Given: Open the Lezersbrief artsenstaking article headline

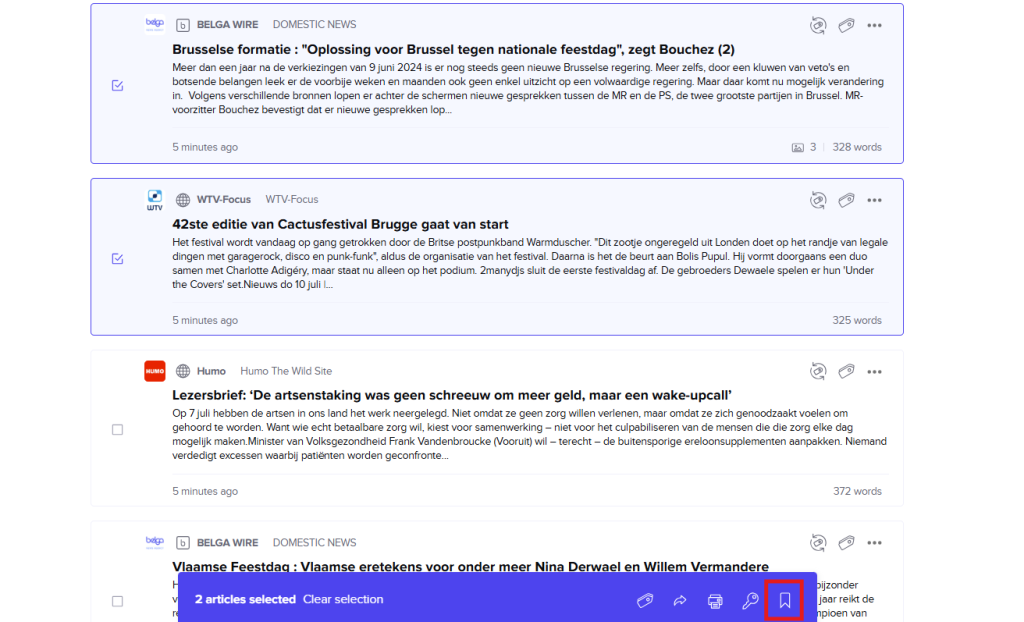Looking at the screenshot, I should coord(452,395).
